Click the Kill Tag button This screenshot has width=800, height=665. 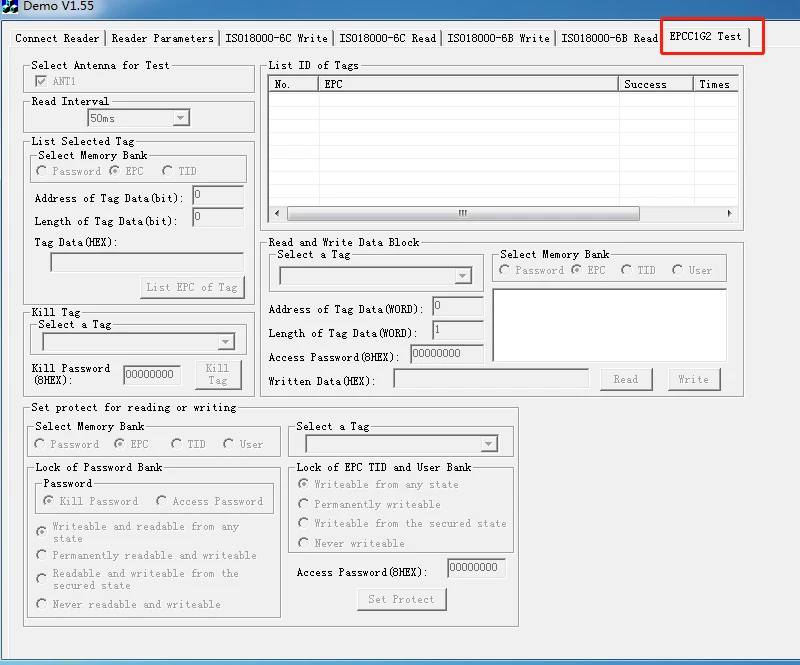pyautogui.click(x=218, y=375)
